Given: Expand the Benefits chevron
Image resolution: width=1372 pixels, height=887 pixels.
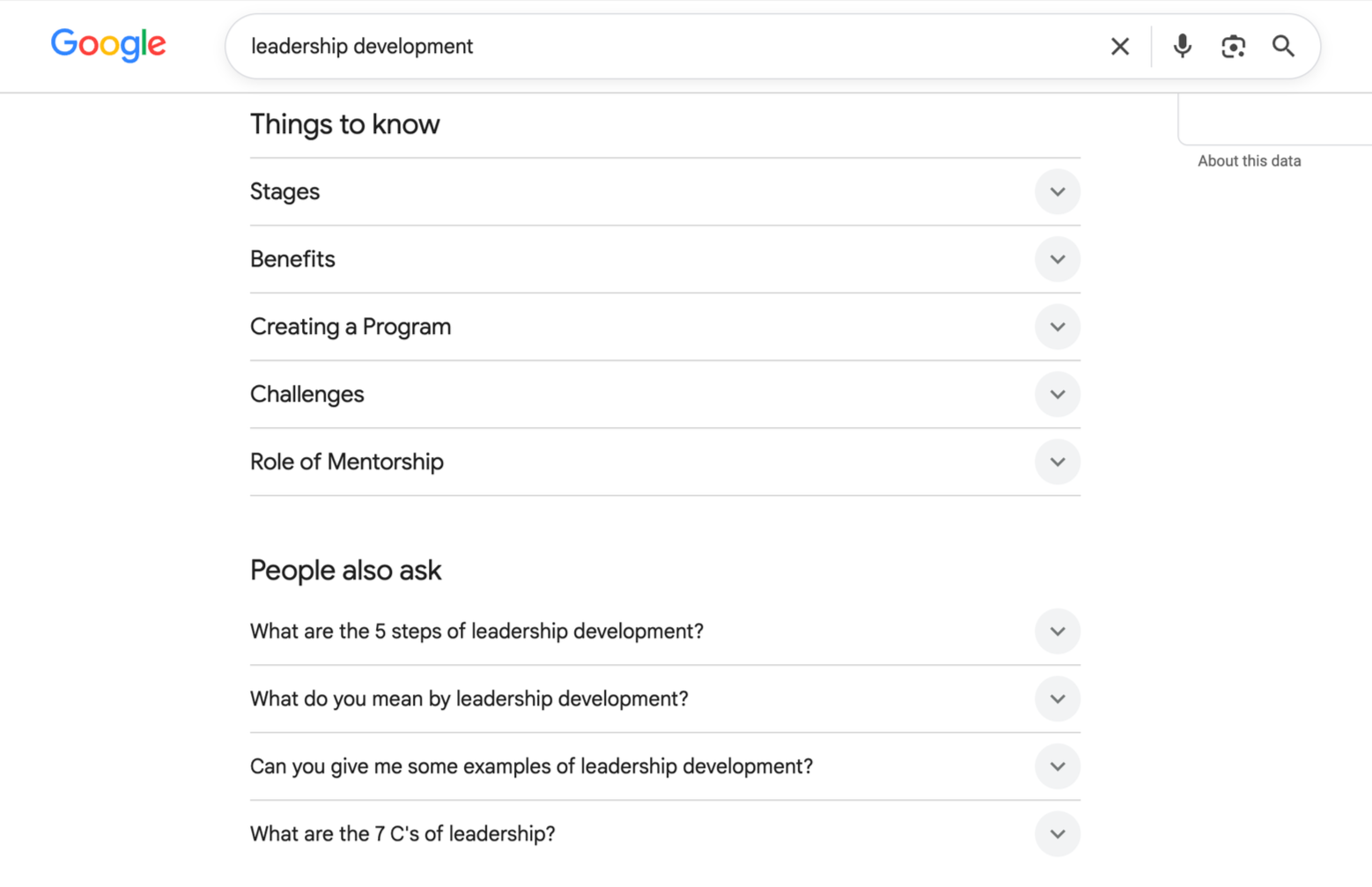Looking at the screenshot, I should 1058,259.
